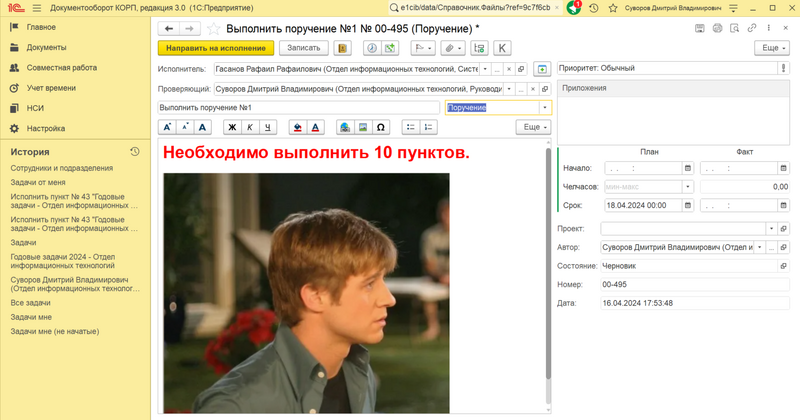800x420 pixels.
Task: Click the main hamburger menu icon
Action: (x=37, y=8)
